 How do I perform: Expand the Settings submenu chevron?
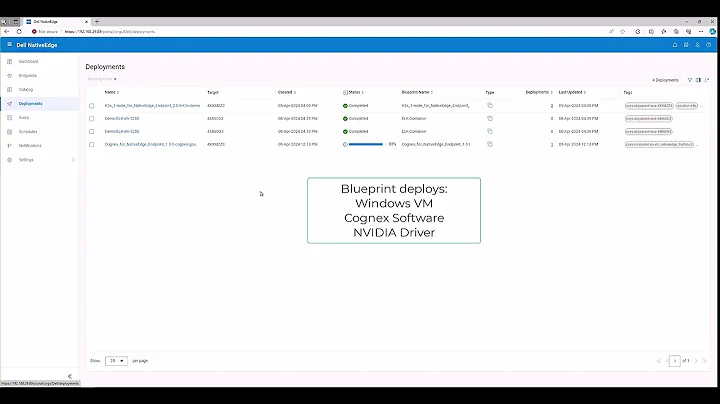(x=73, y=160)
